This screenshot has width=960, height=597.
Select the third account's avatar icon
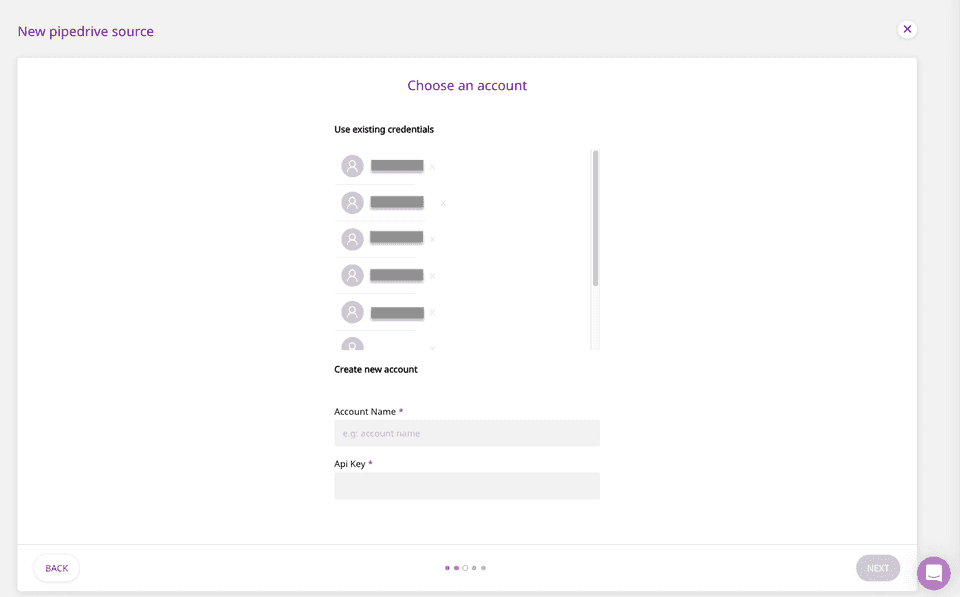[352, 238]
